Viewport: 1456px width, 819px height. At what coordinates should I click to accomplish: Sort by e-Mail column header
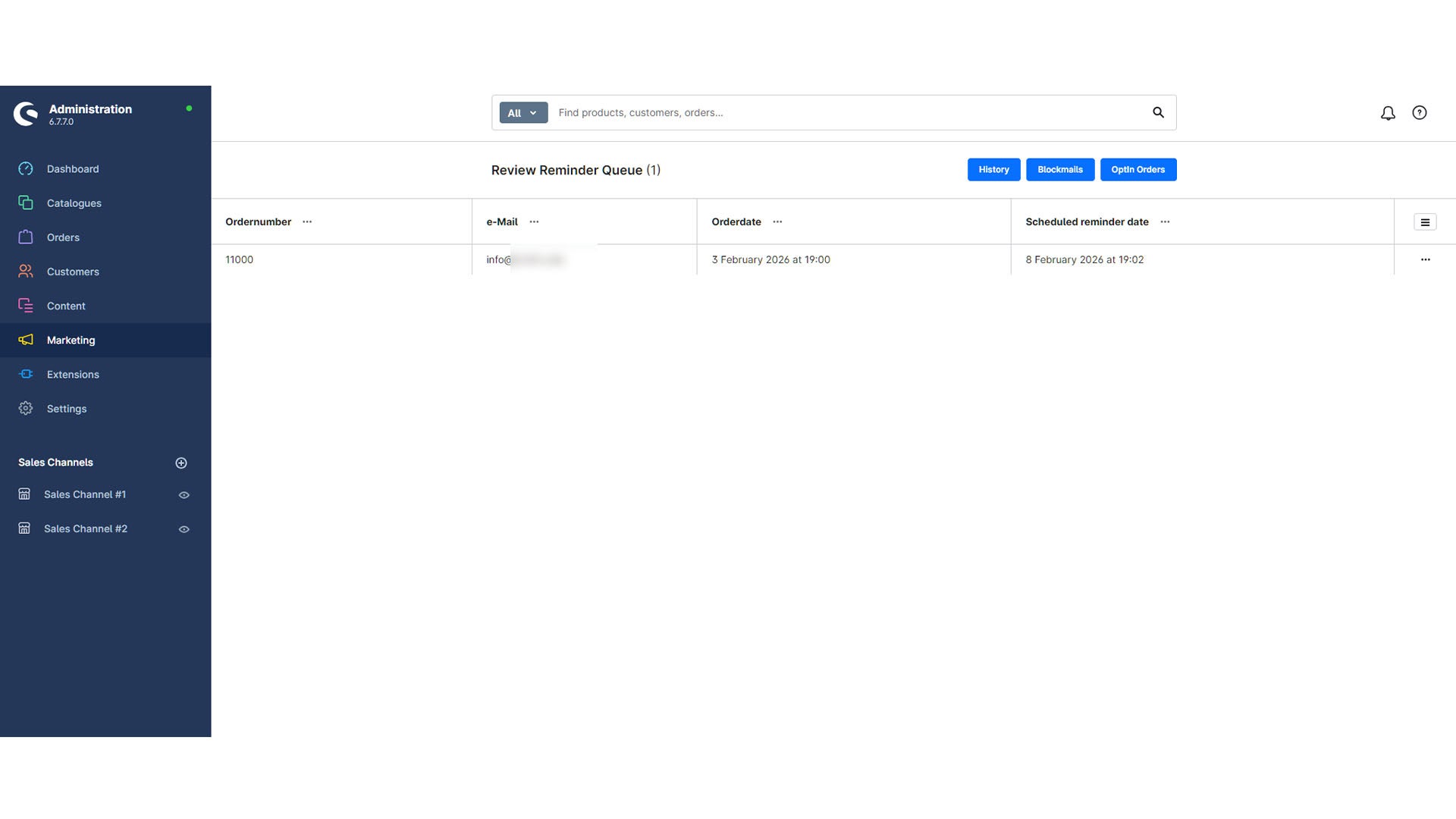[x=502, y=221]
